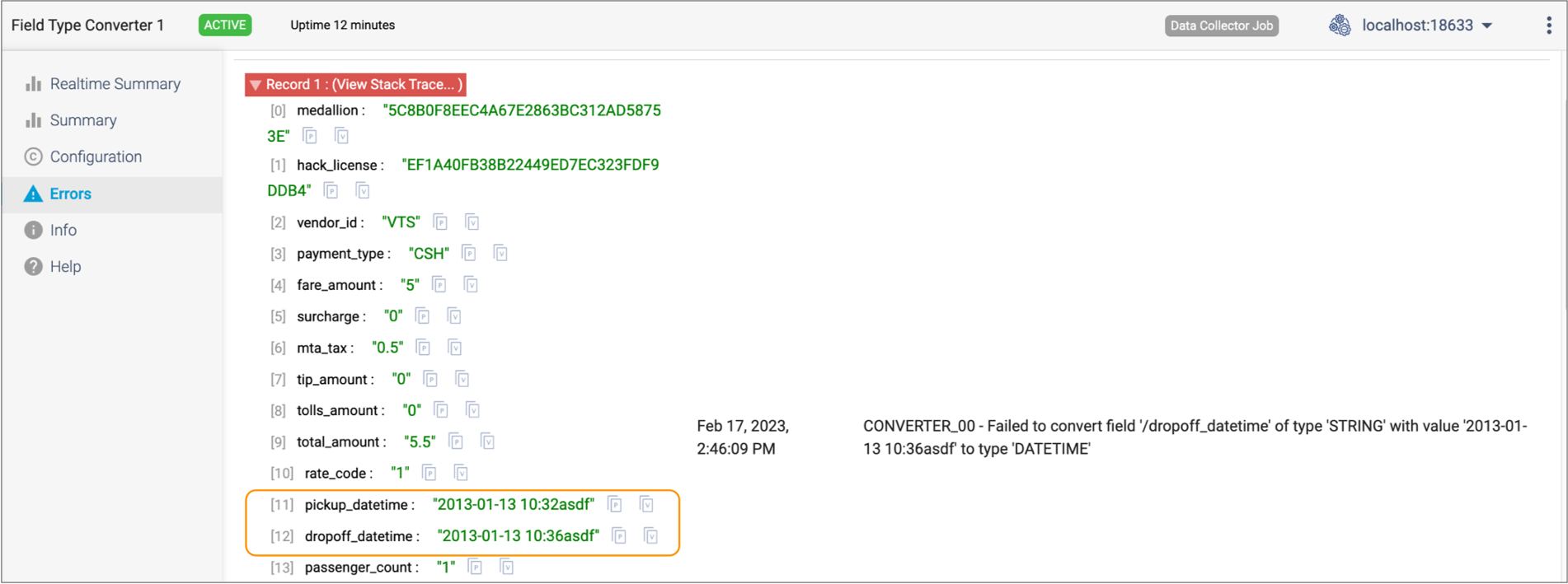Viewport: 1568px width, 584px height.
Task: Click the passenger_count field label
Action: 361,568
